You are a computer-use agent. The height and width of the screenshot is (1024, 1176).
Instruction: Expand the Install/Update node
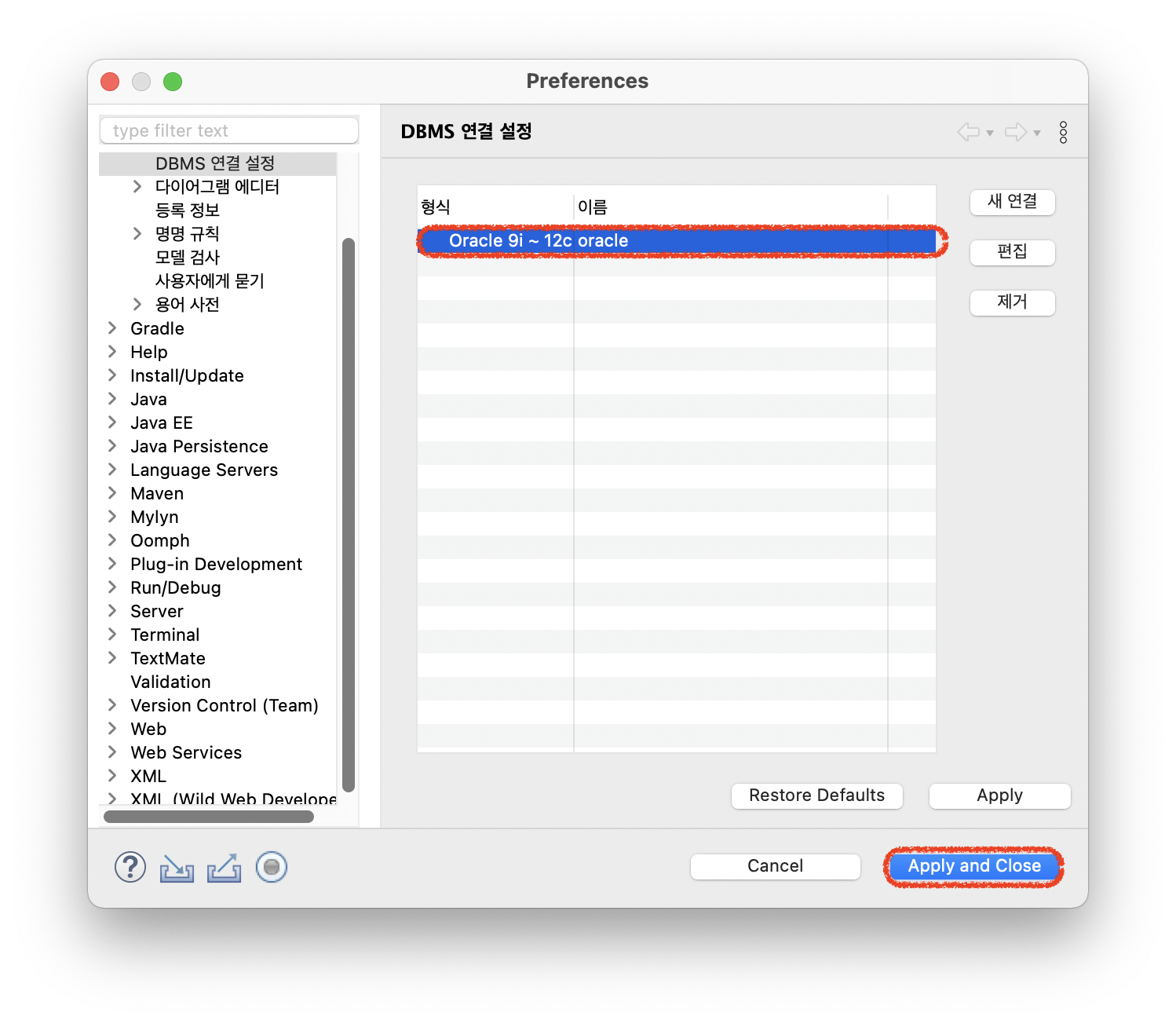[112, 375]
